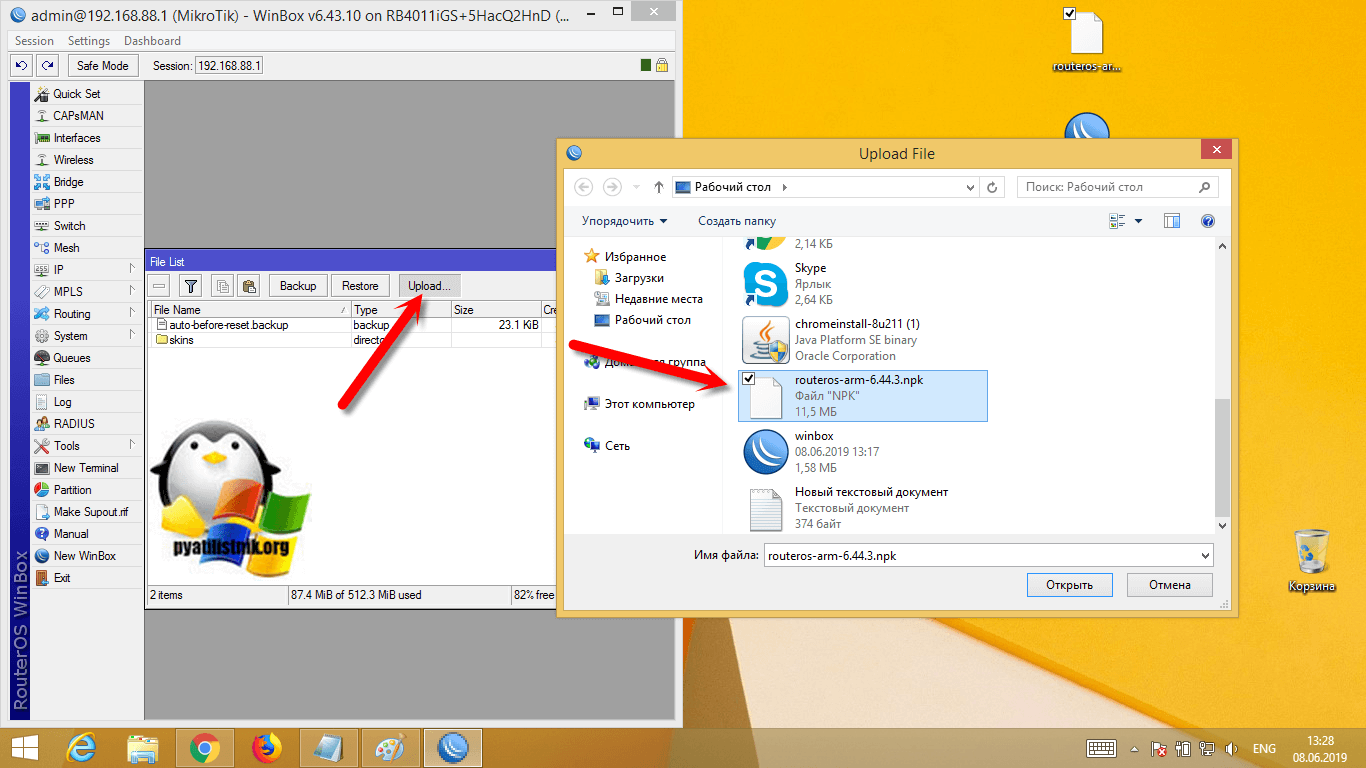The width and height of the screenshot is (1366, 768).
Task: Open Google Chrome from the taskbar
Action: 205,748
